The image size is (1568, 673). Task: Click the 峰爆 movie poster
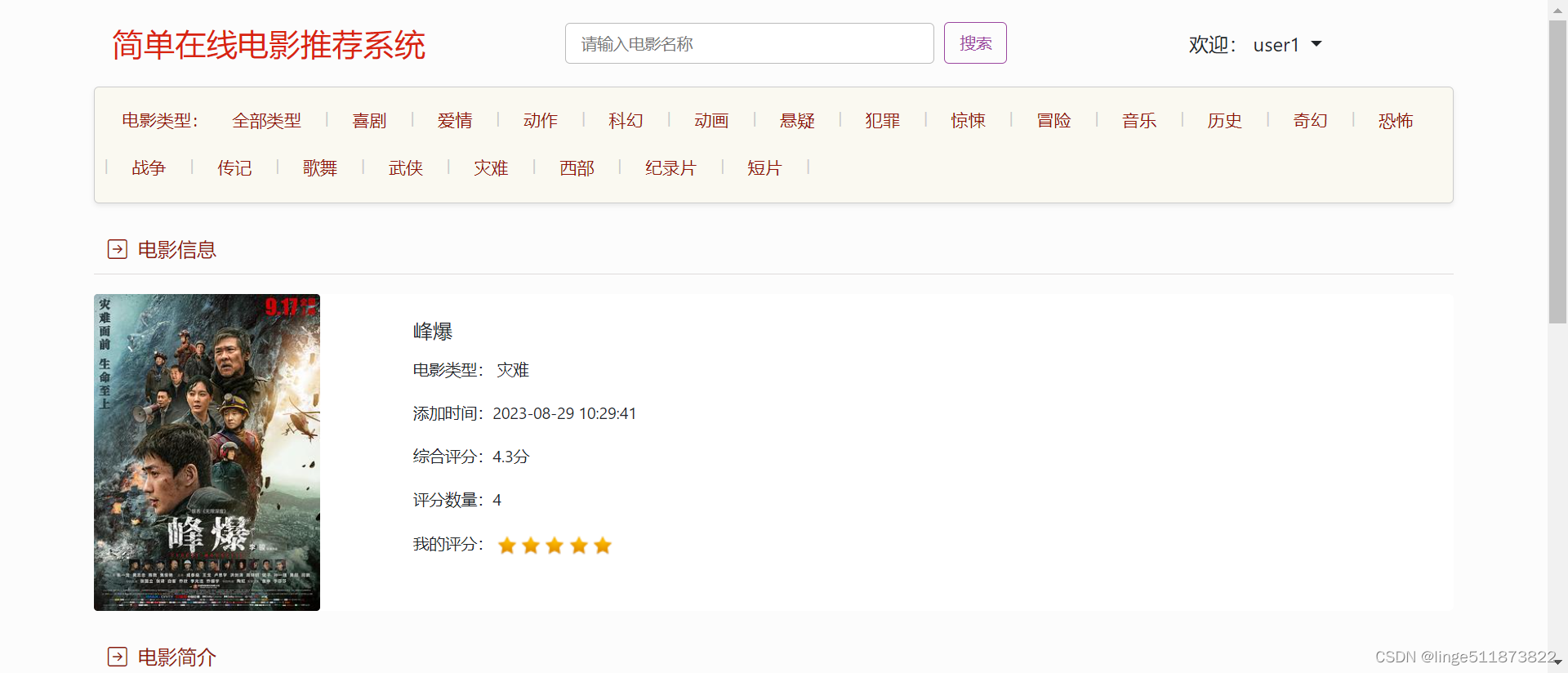(x=207, y=452)
